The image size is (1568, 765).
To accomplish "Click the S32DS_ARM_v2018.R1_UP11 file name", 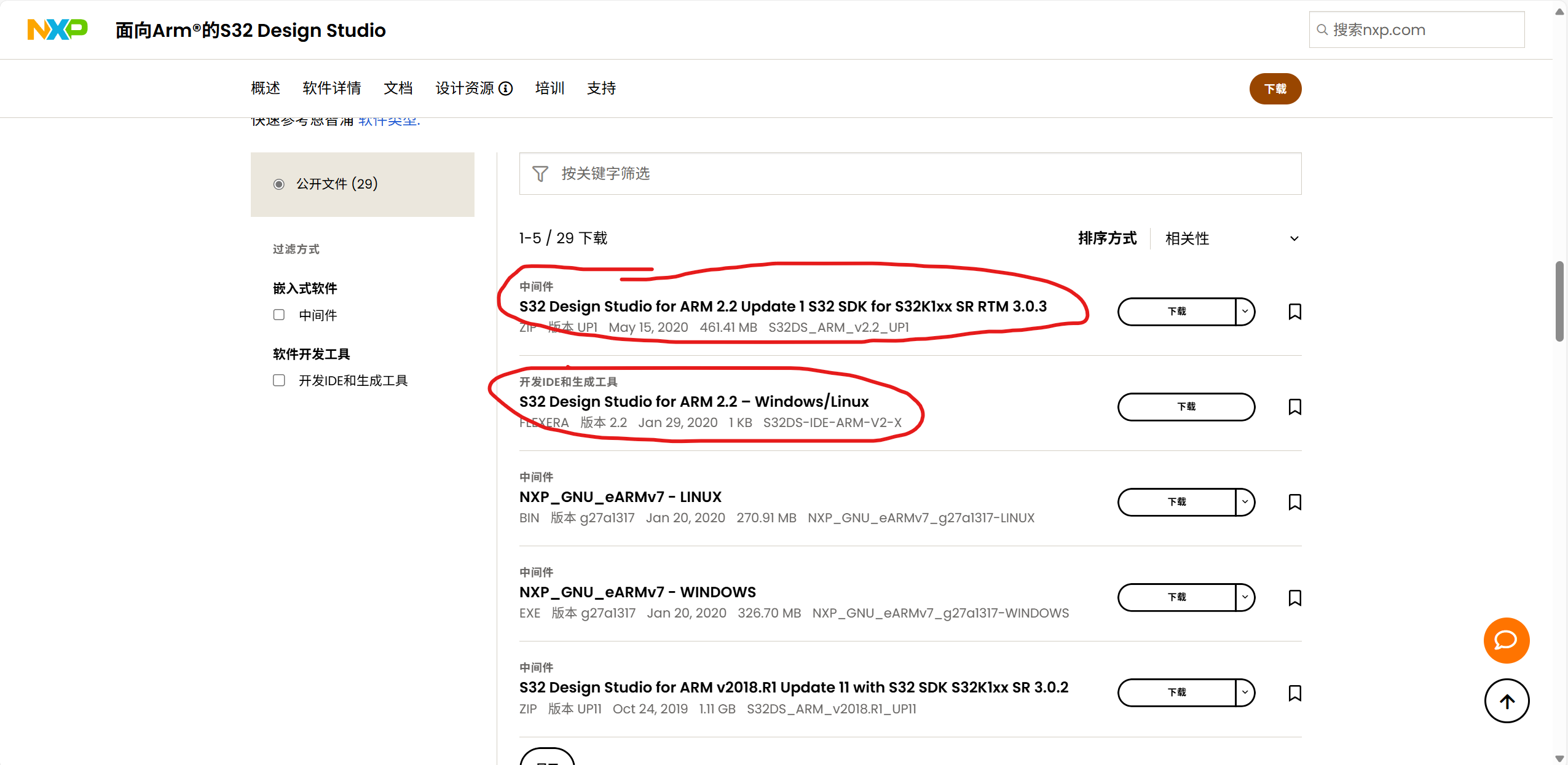I will tap(831, 709).
